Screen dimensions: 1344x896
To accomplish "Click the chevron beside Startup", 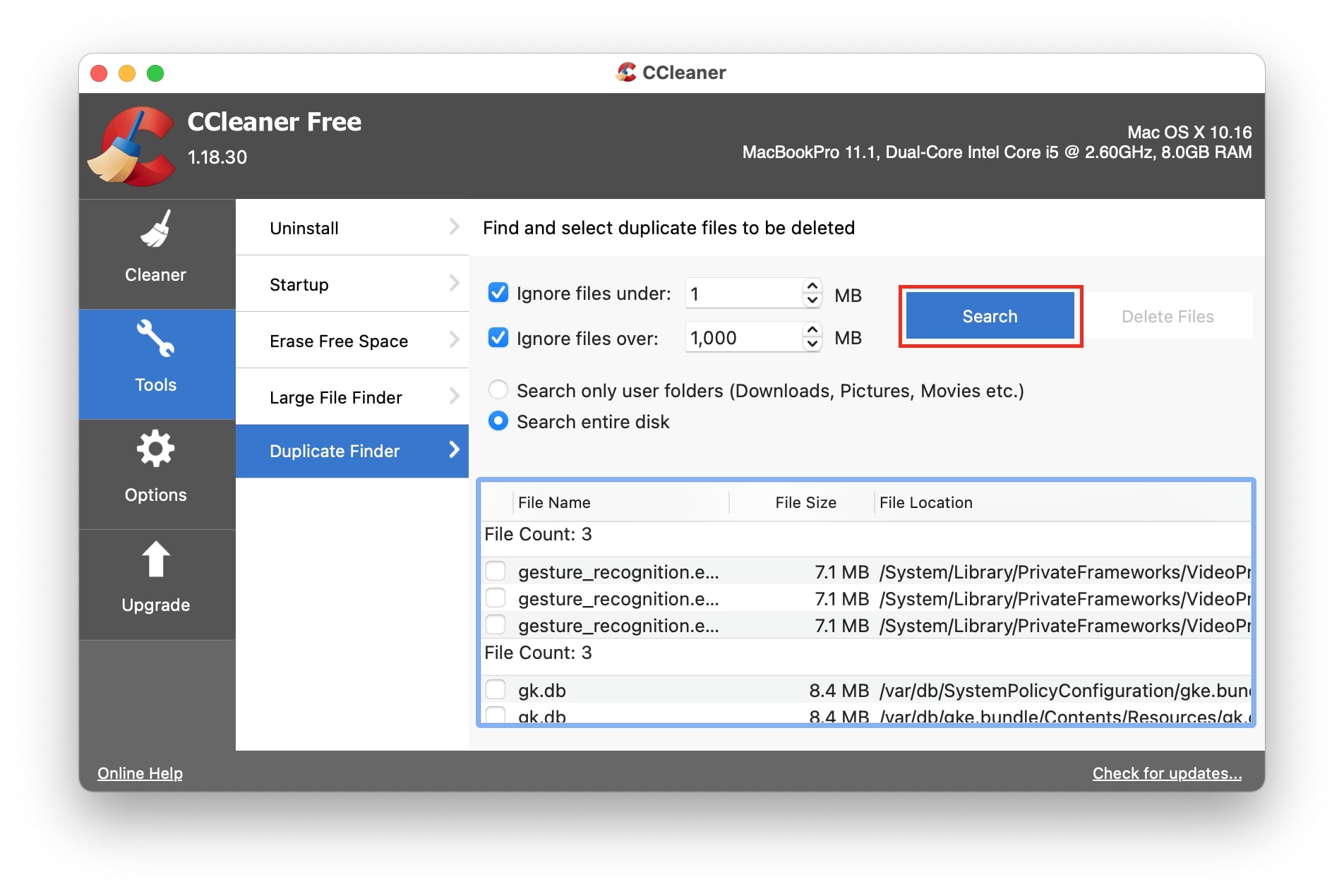I will pos(454,284).
